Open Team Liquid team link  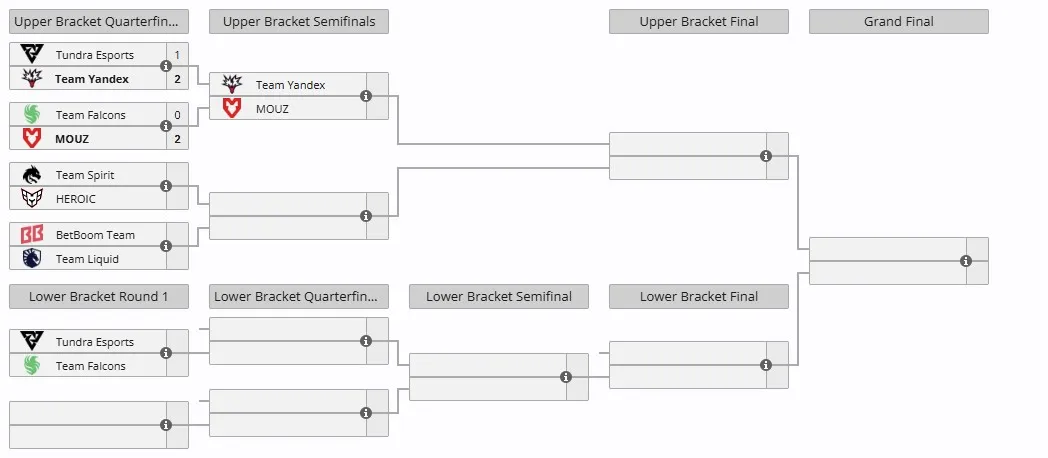pyautogui.click(x=87, y=259)
